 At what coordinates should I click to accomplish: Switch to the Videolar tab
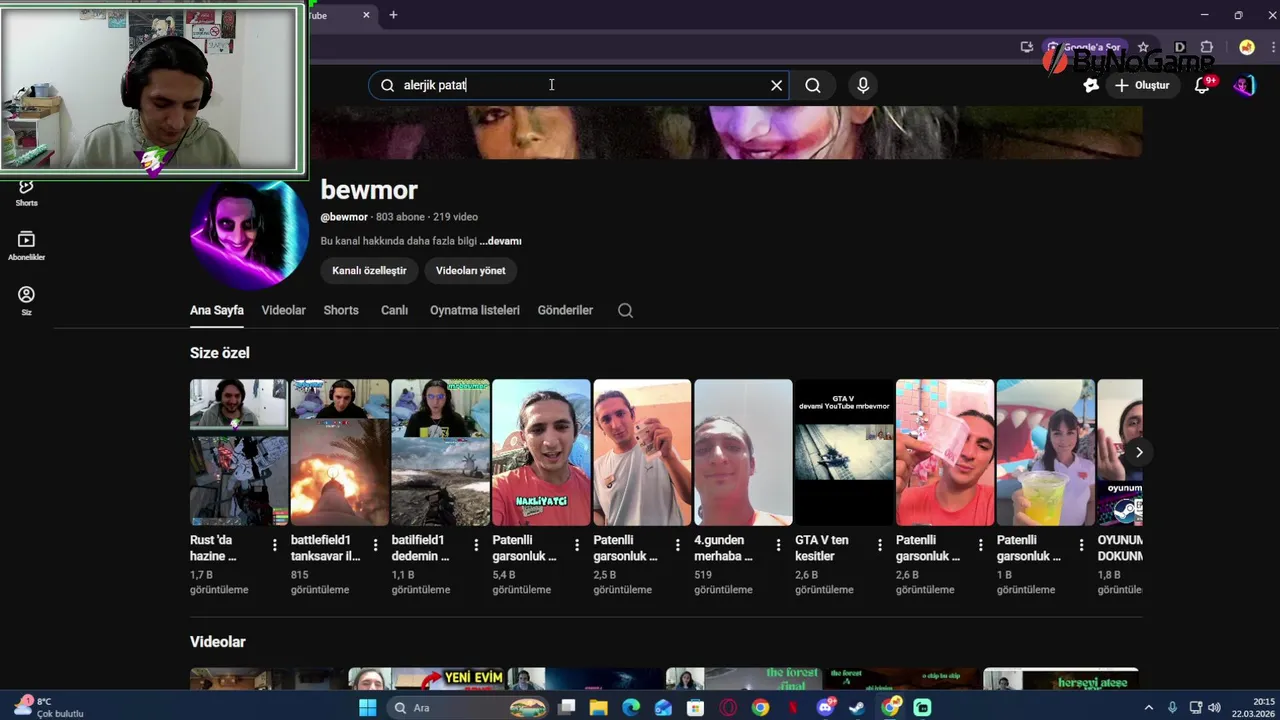click(x=283, y=311)
